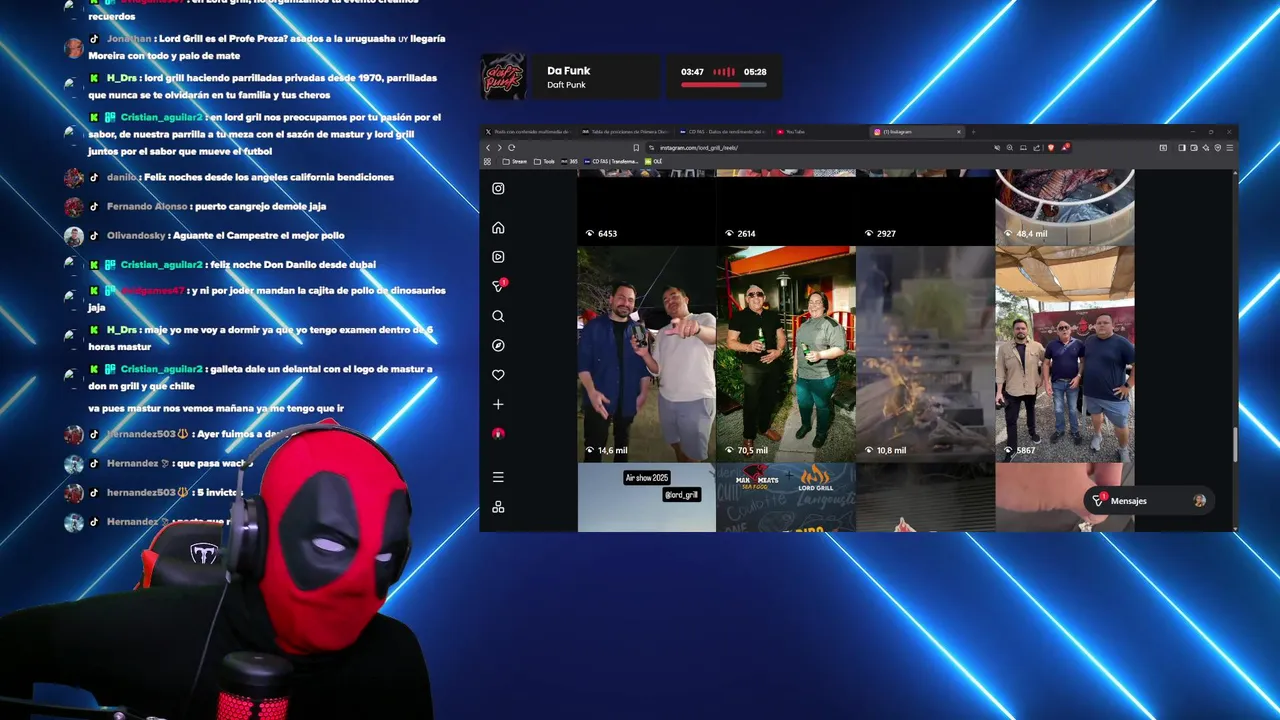This screenshot has width=1280, height=720.
Task: Open the Mensajes floating button
Action: (x=1149, y=500)
